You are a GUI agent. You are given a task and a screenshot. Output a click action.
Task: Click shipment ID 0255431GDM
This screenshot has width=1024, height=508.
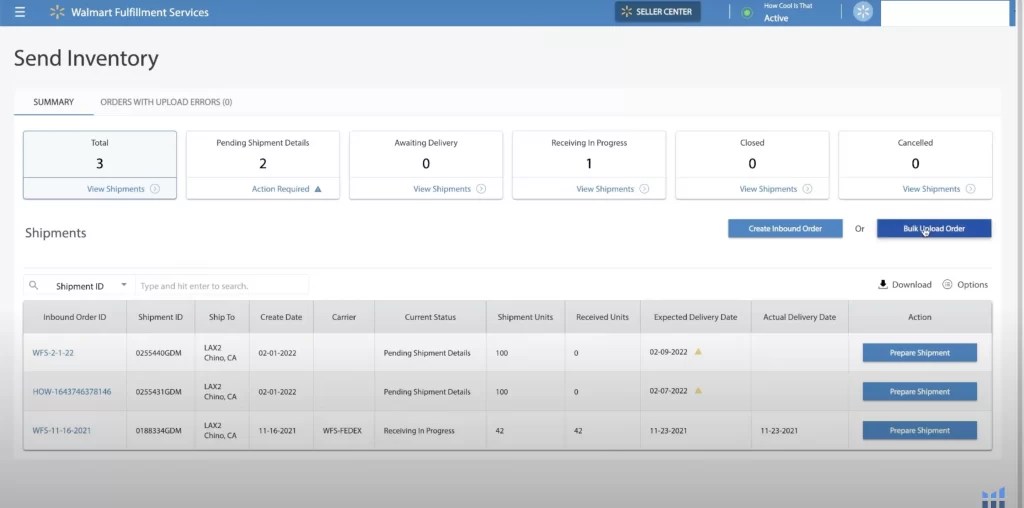tap(159, 392)
